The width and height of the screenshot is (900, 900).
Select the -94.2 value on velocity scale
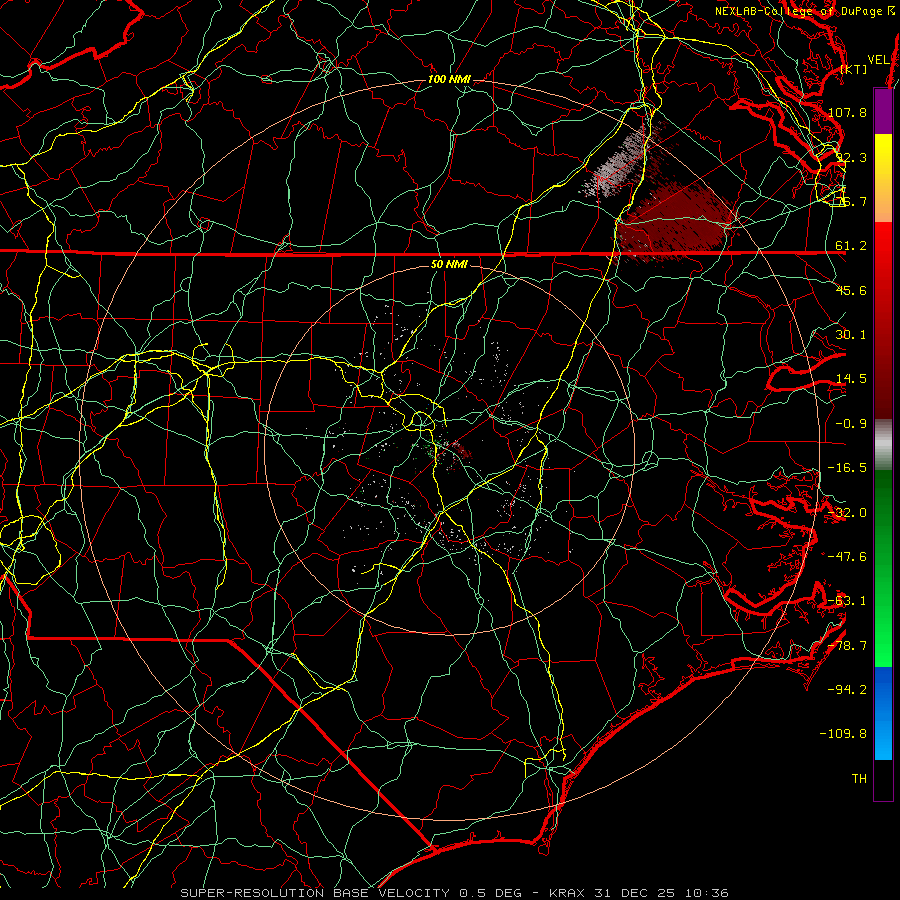847,690
